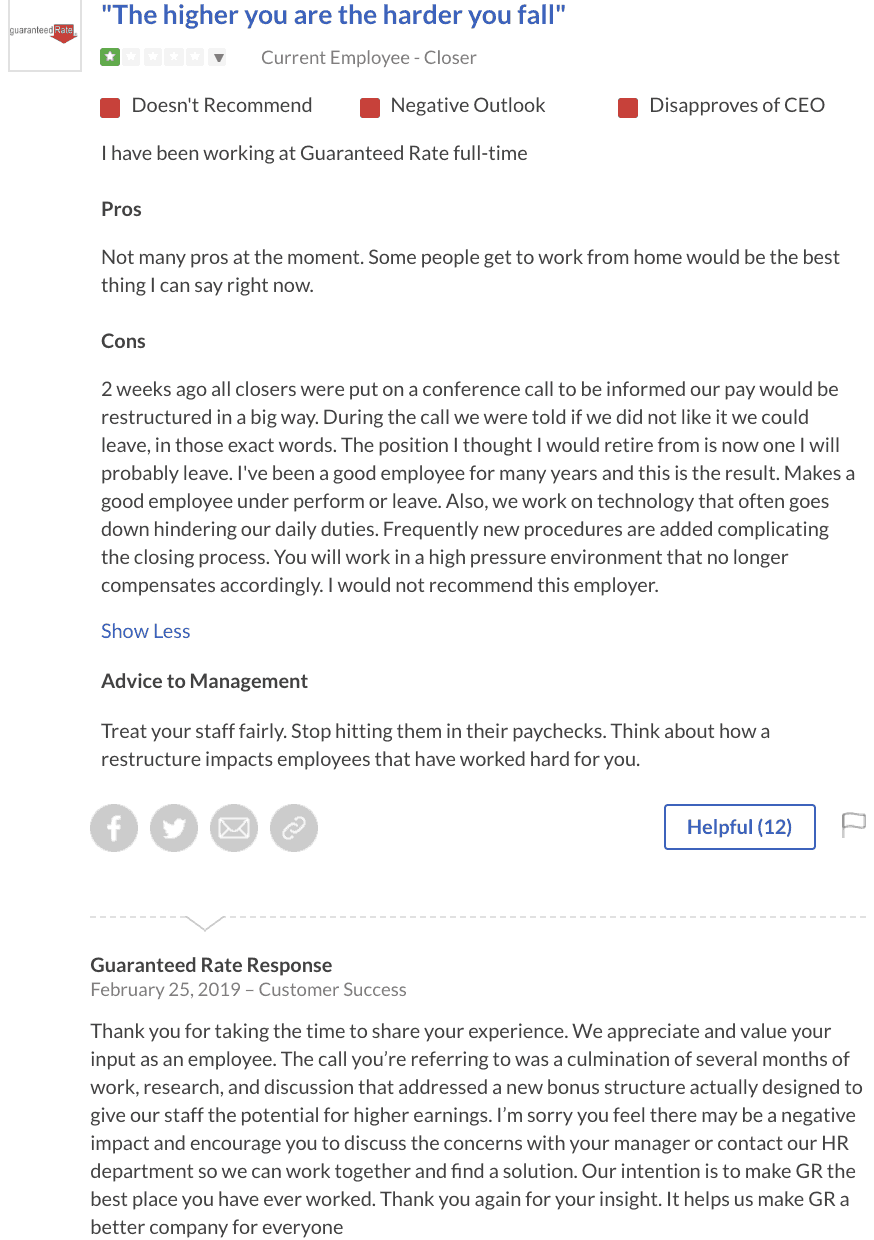Toggle the Disapproves of CEO indicator
This screenshot has width=874, height=1240.
(x=627, y=106)
